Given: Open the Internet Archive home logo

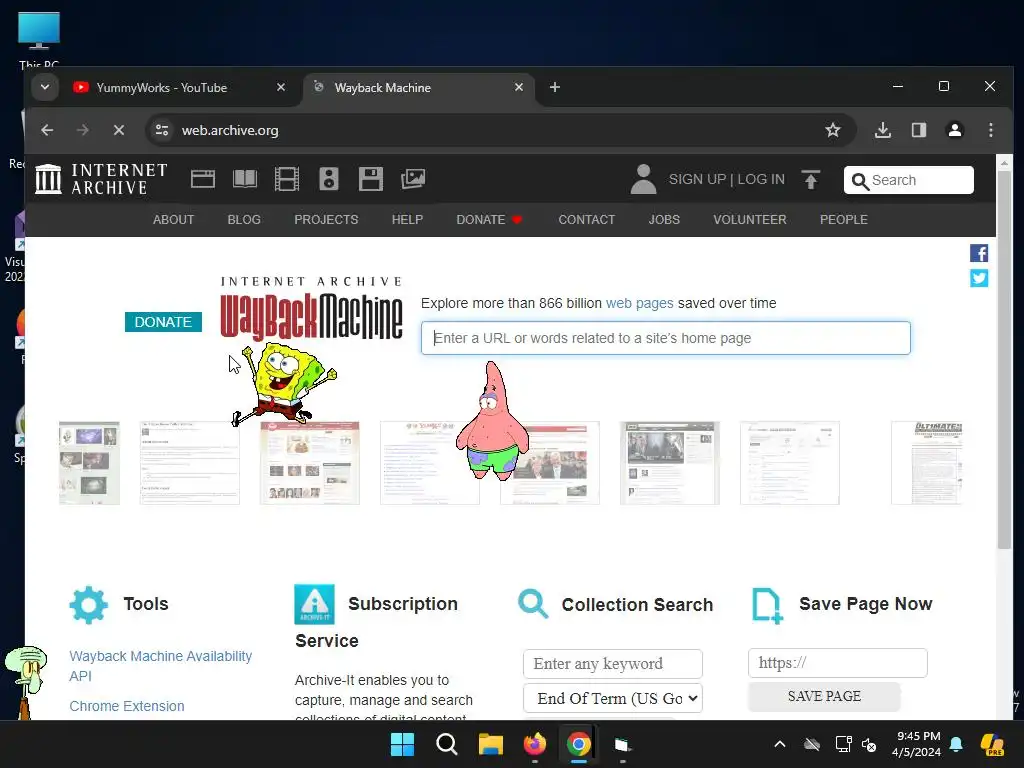Looking at the screenshot, I should point(101,179).
